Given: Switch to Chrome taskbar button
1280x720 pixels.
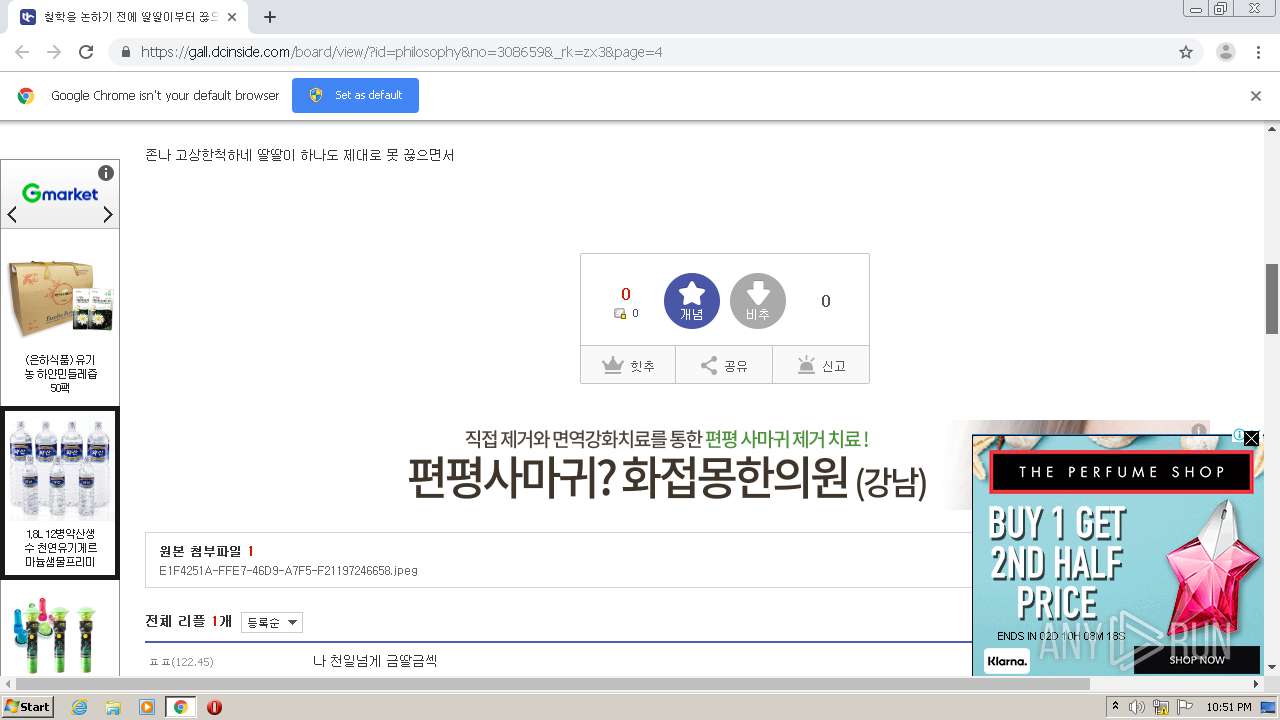Looking at the screenshot, I should [181, 707].
